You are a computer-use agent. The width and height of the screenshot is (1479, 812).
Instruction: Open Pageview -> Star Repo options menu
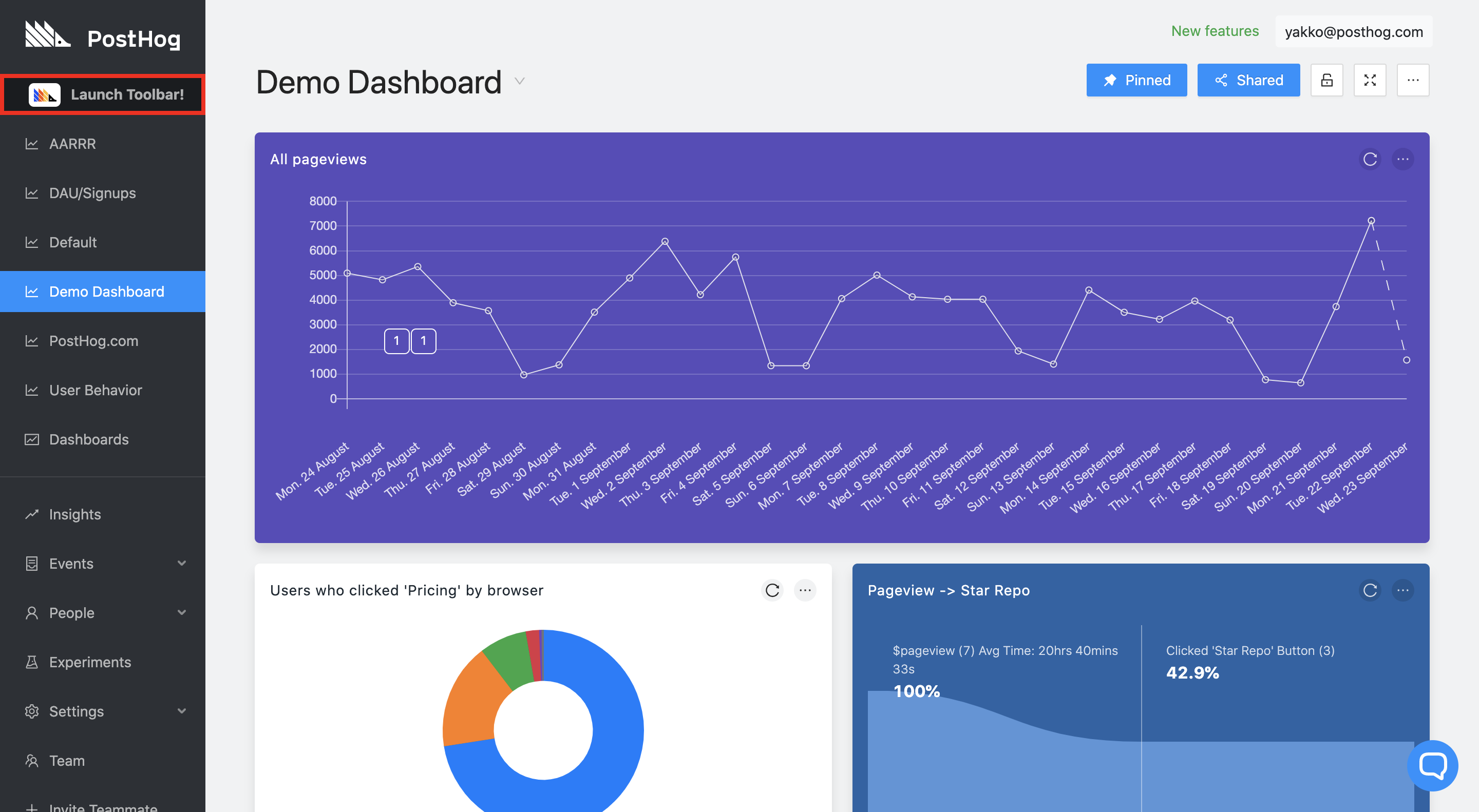click(1402, 590)
